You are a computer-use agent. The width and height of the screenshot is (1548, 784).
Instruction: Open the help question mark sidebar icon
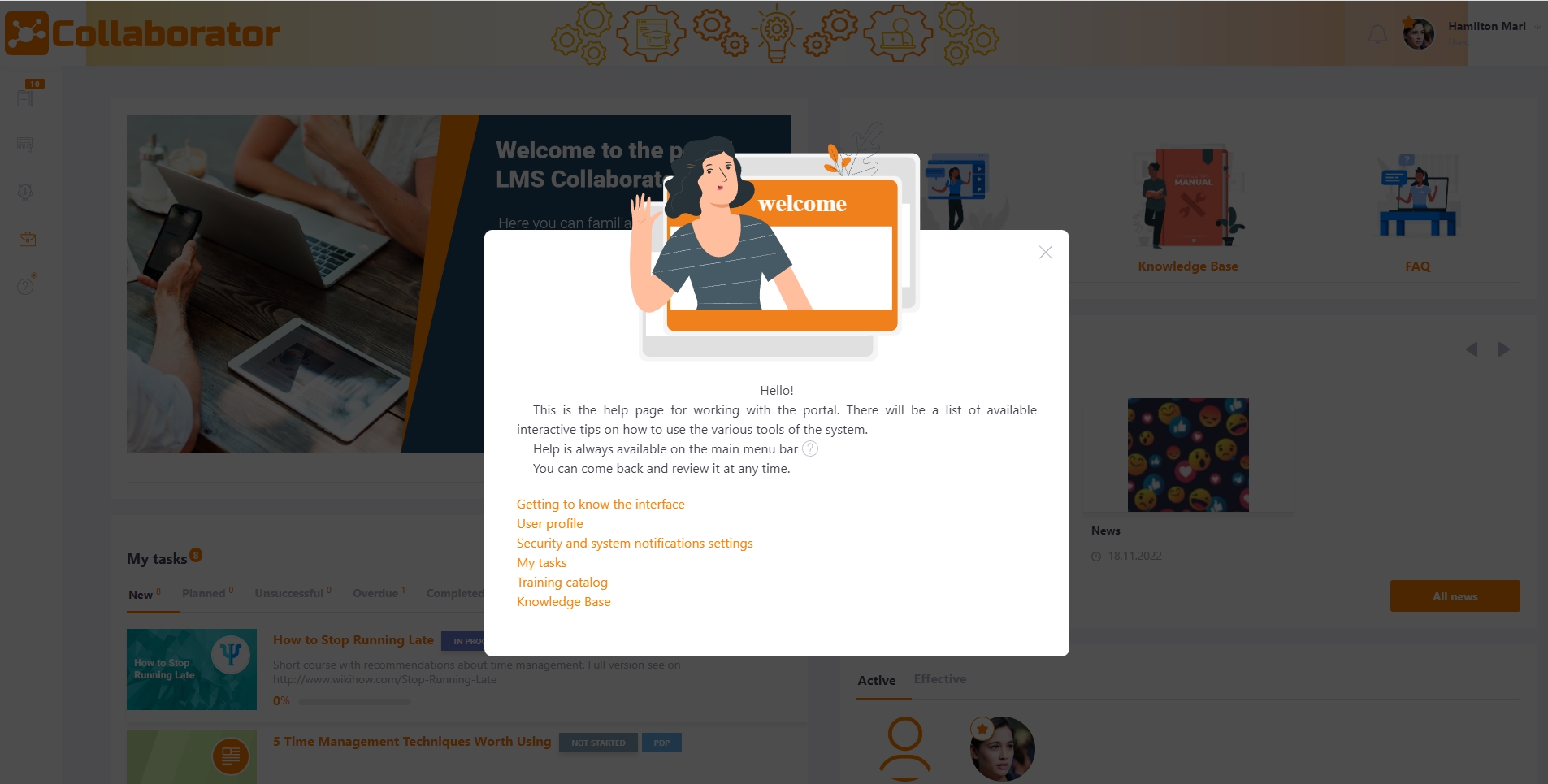click(x=26, y=286)
